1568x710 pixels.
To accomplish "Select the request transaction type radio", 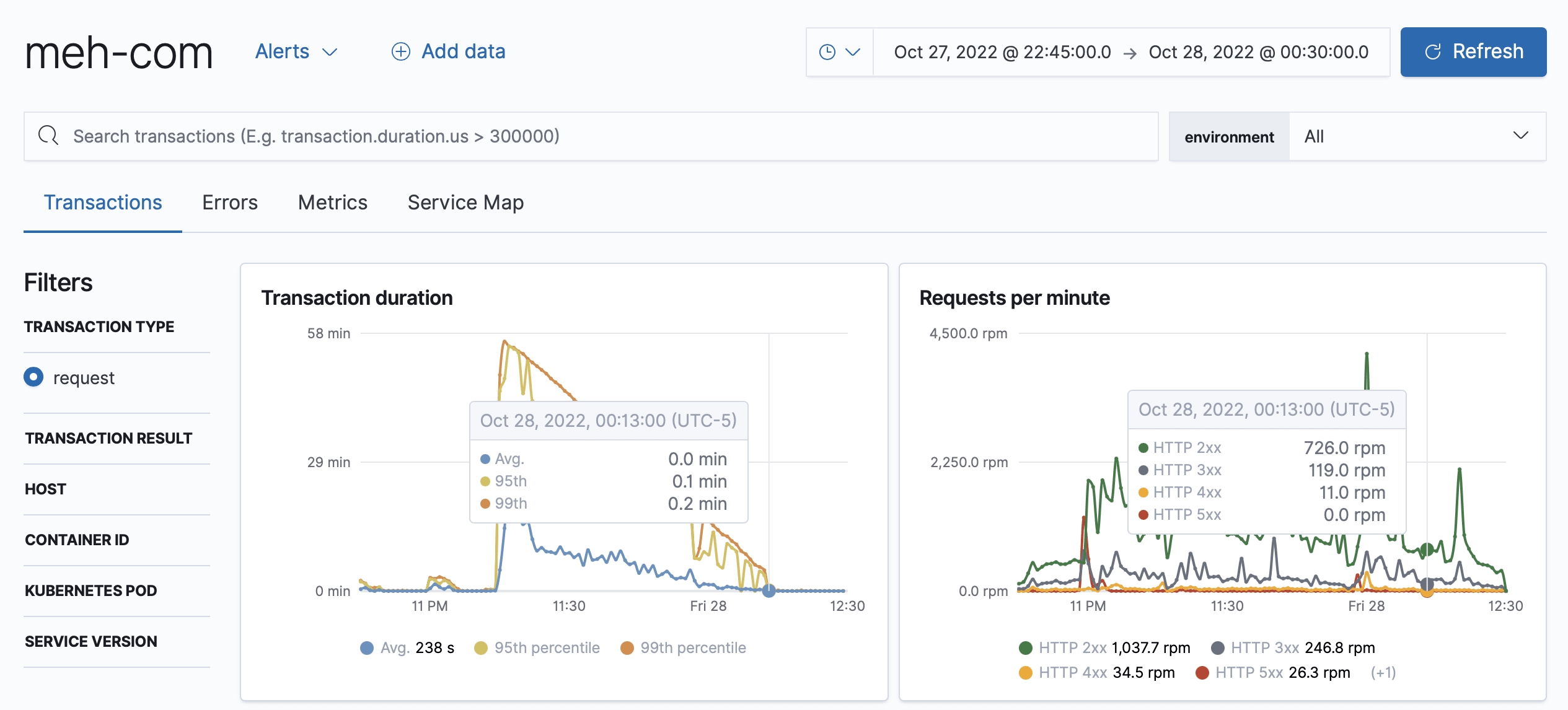I will click(33, 377).
